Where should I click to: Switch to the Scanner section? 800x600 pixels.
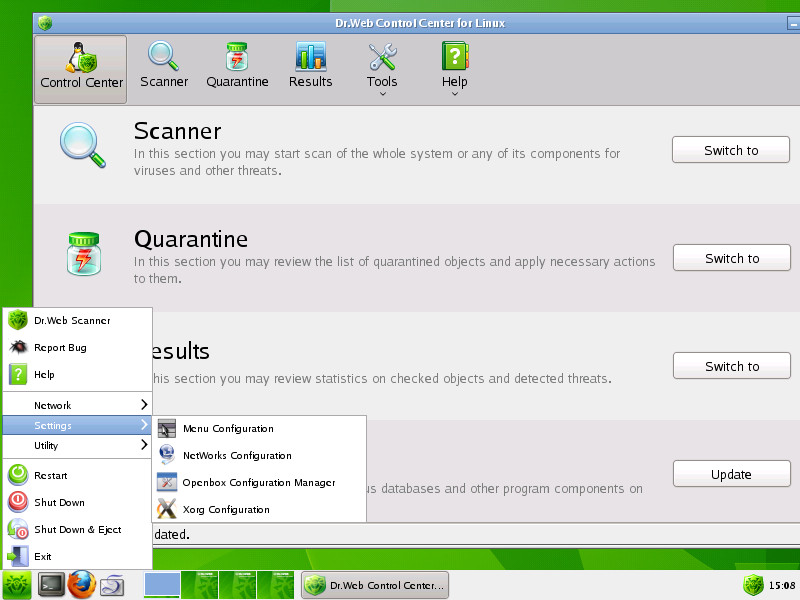pos(731,149)
